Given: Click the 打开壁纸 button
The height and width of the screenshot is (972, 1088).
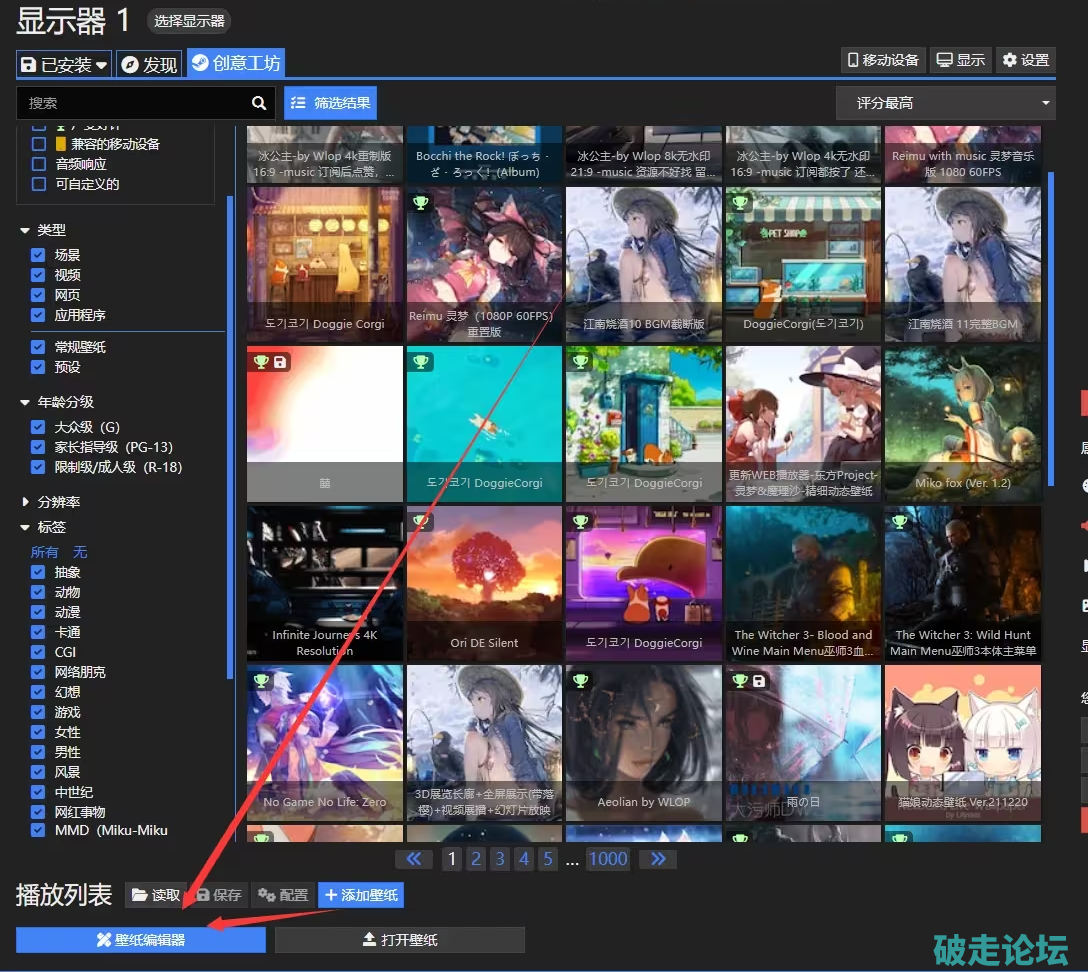Looking at the screenshot, I should pyautogui.click(x=400, y=940).
